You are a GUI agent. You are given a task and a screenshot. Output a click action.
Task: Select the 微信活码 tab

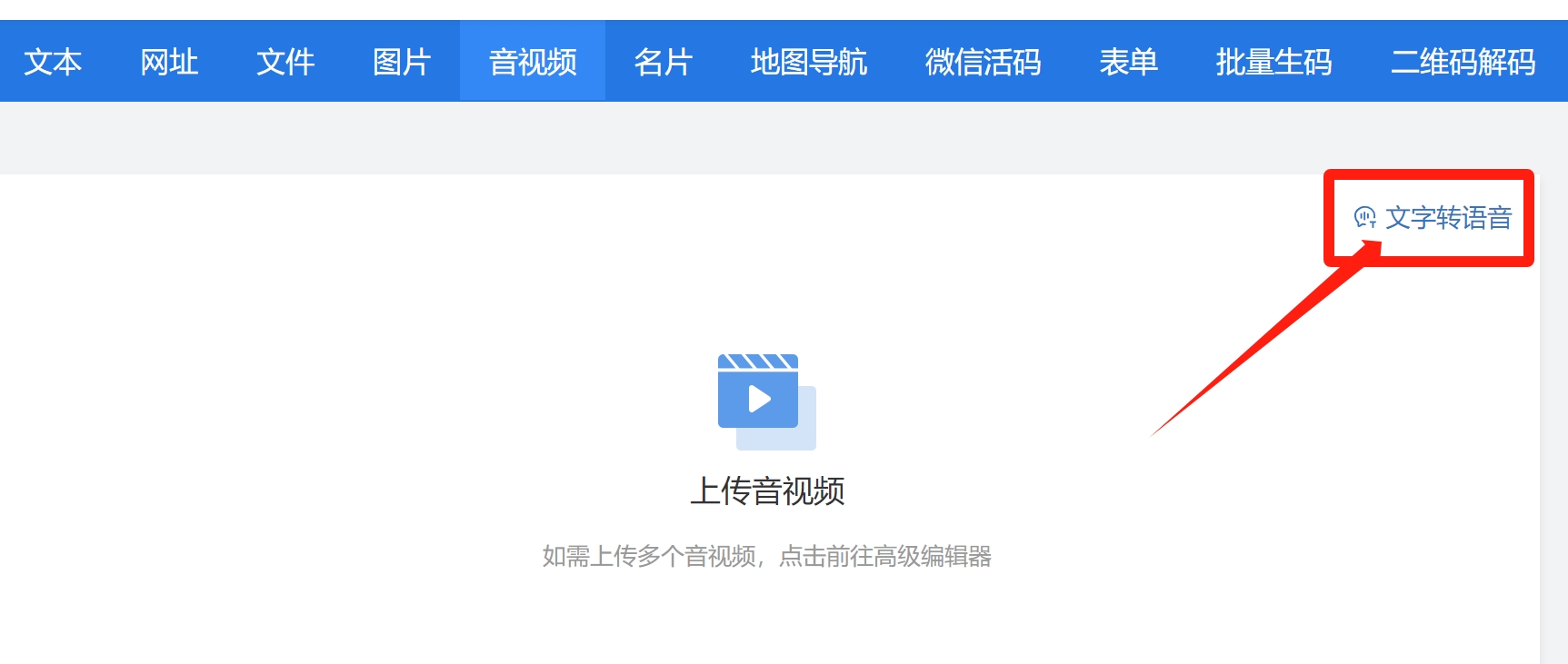(x=984, y=62)
